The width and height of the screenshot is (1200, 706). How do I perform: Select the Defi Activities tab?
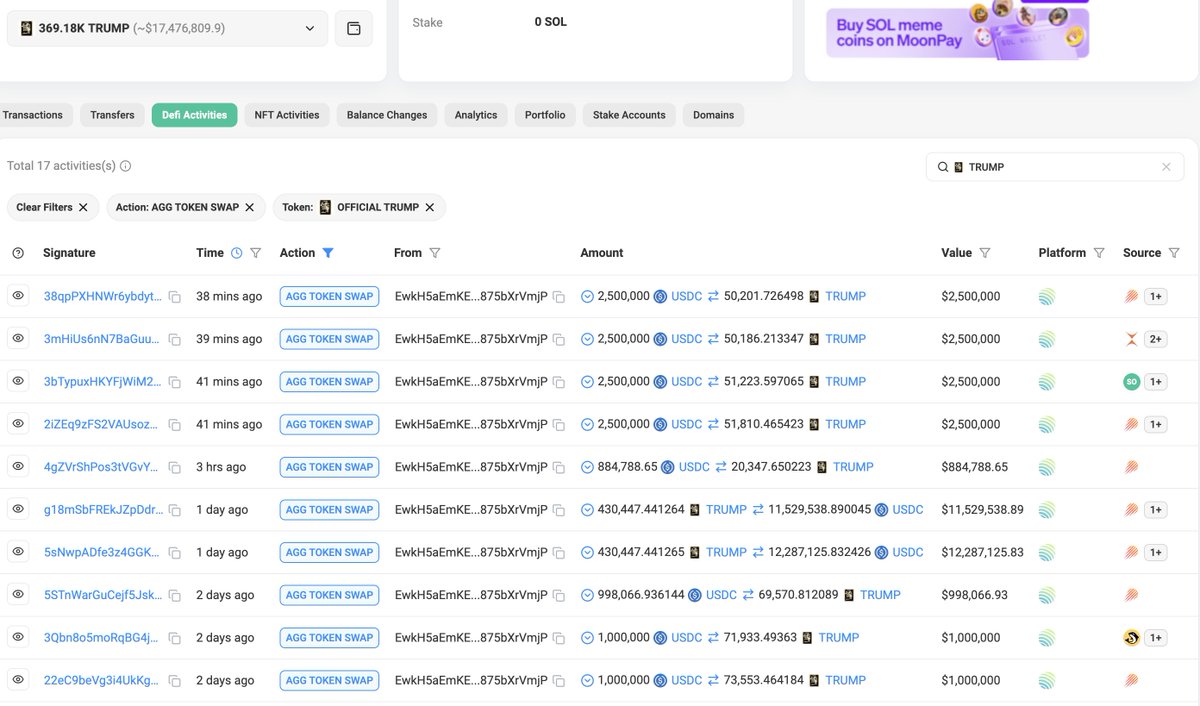pyautogui.click(x=195, y=115)
